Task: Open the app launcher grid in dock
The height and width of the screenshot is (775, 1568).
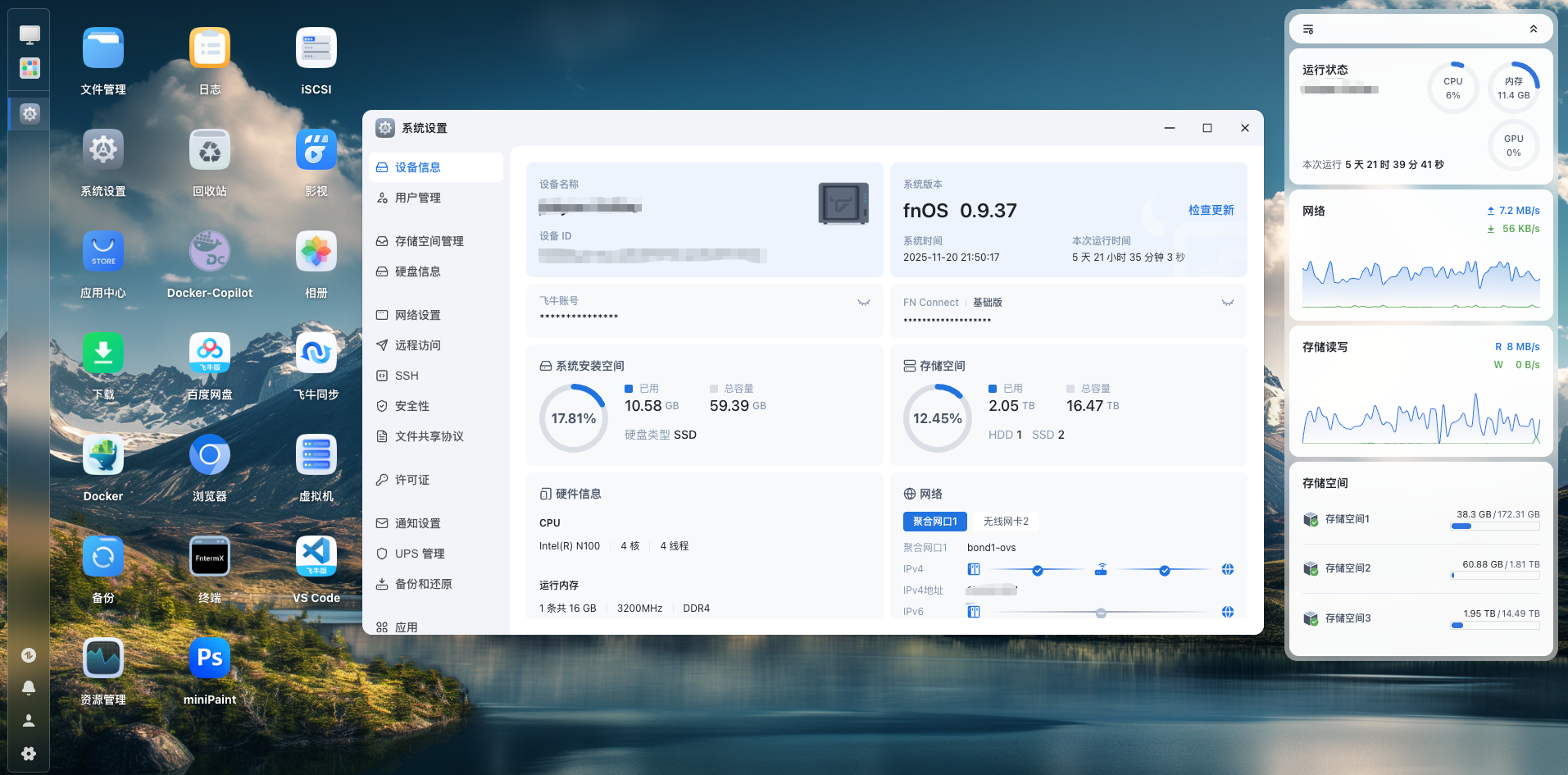Action: click(30, 68)
